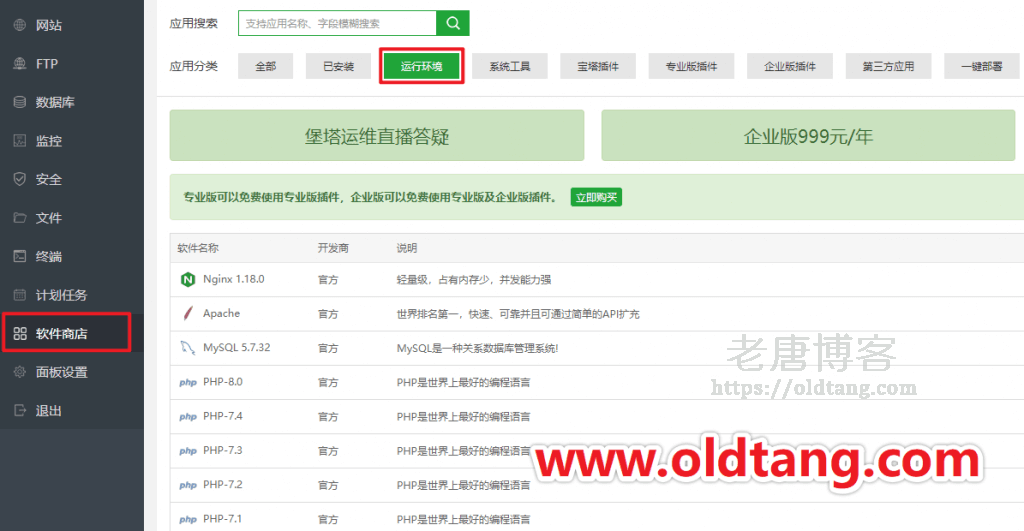Click the 安全 shield icon in sidebar

tap(20, 179)
